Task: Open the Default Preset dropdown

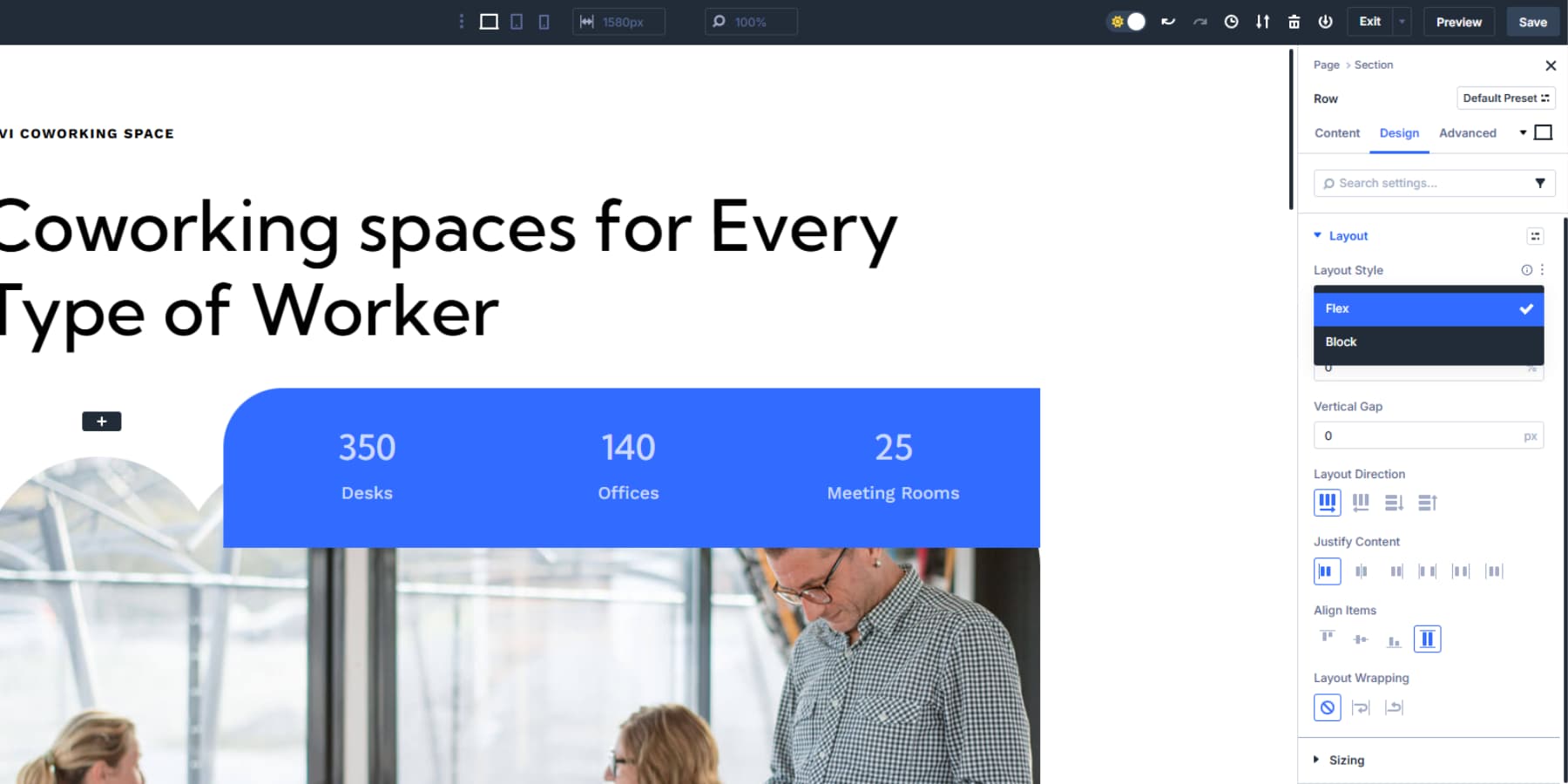Action: pyautogui.click(x=1505, y=98)
